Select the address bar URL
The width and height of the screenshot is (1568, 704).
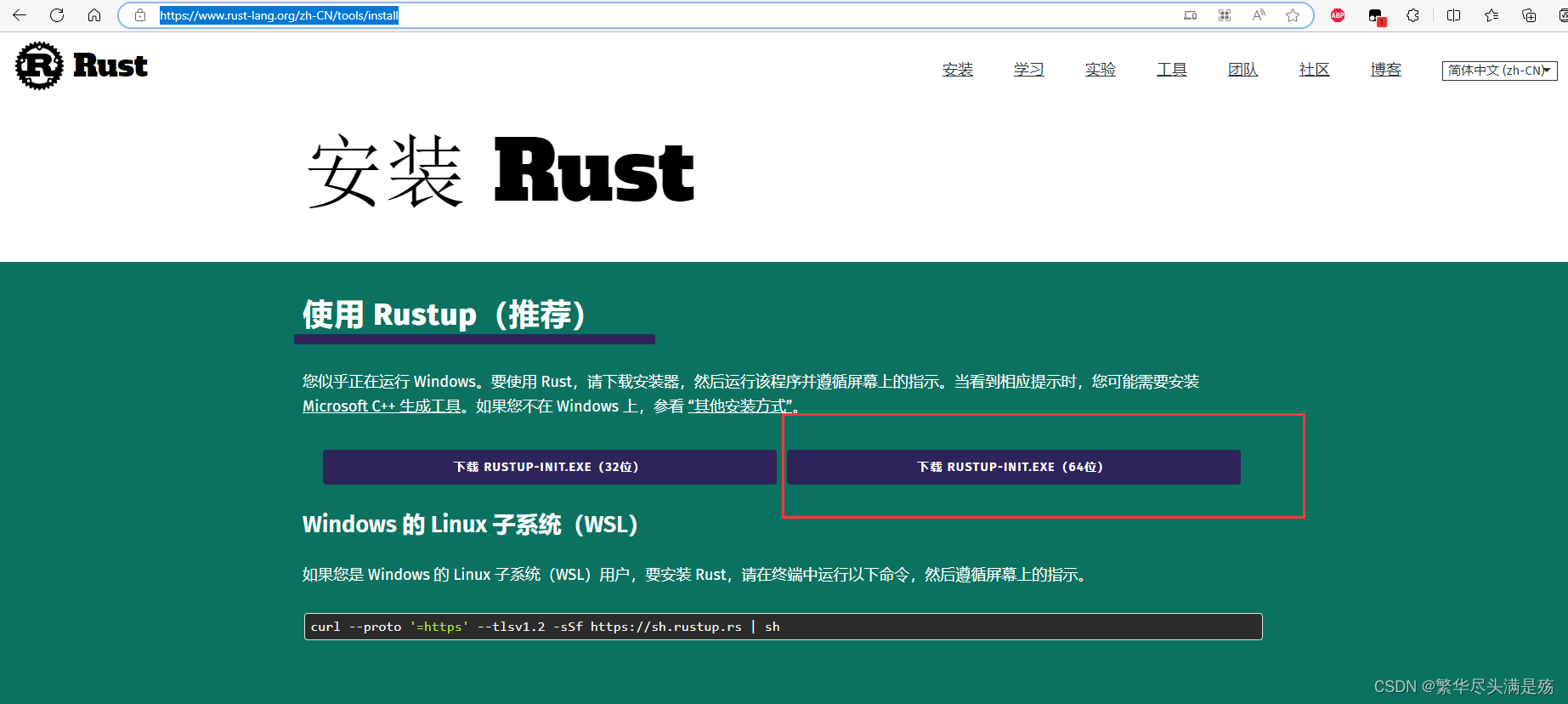point(279,15)
